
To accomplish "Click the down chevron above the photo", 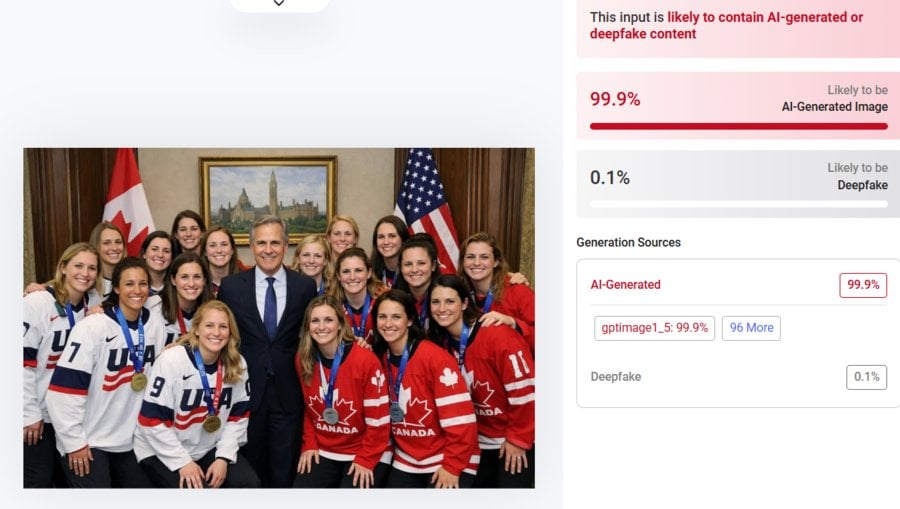I will tap(279, 3).
